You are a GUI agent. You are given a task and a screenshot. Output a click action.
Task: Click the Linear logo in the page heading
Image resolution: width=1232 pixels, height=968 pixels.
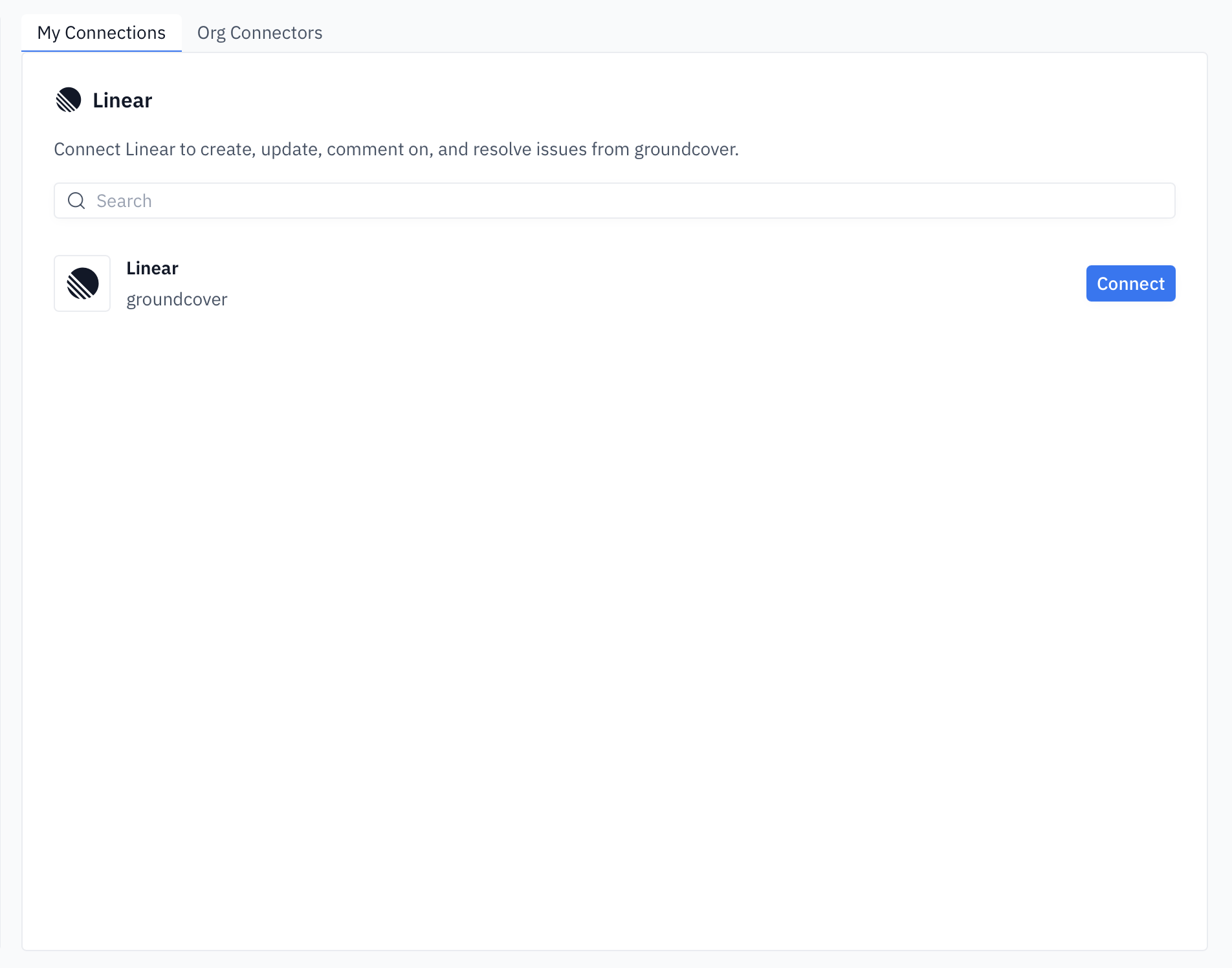coord(69,100)
